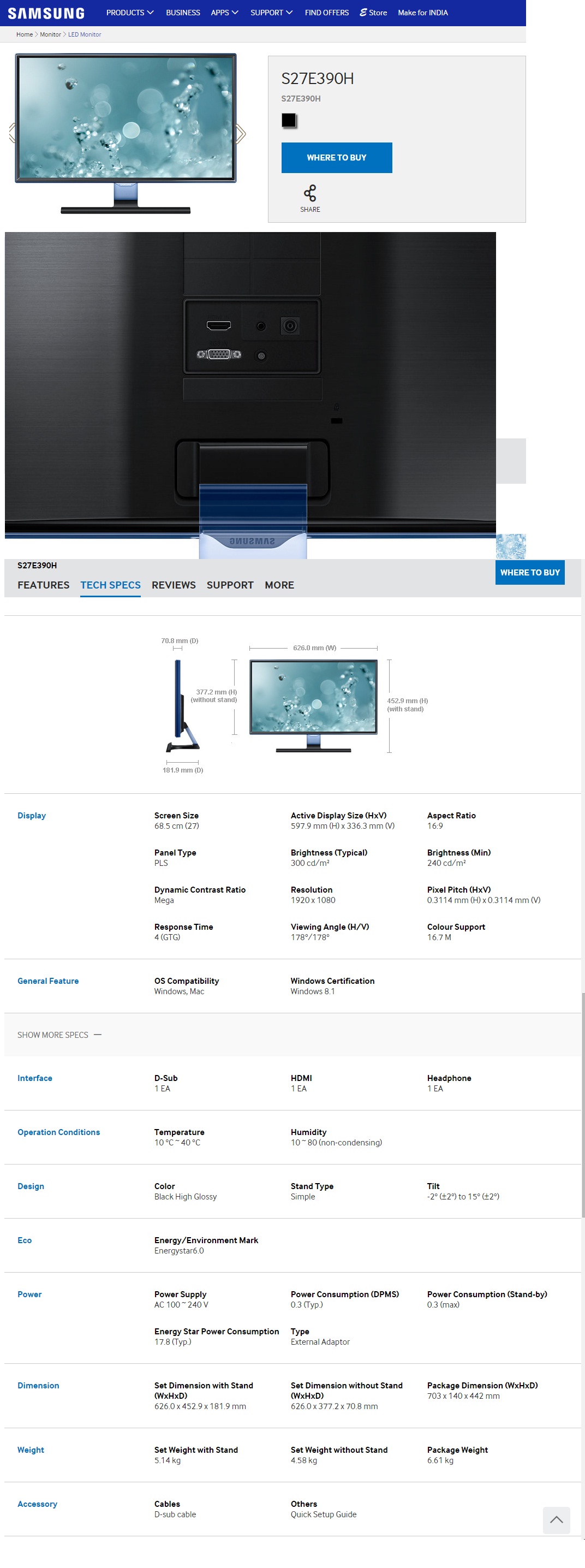
Task: Click the Response Time value '4 (GTG)'
Action: [167, 937]
